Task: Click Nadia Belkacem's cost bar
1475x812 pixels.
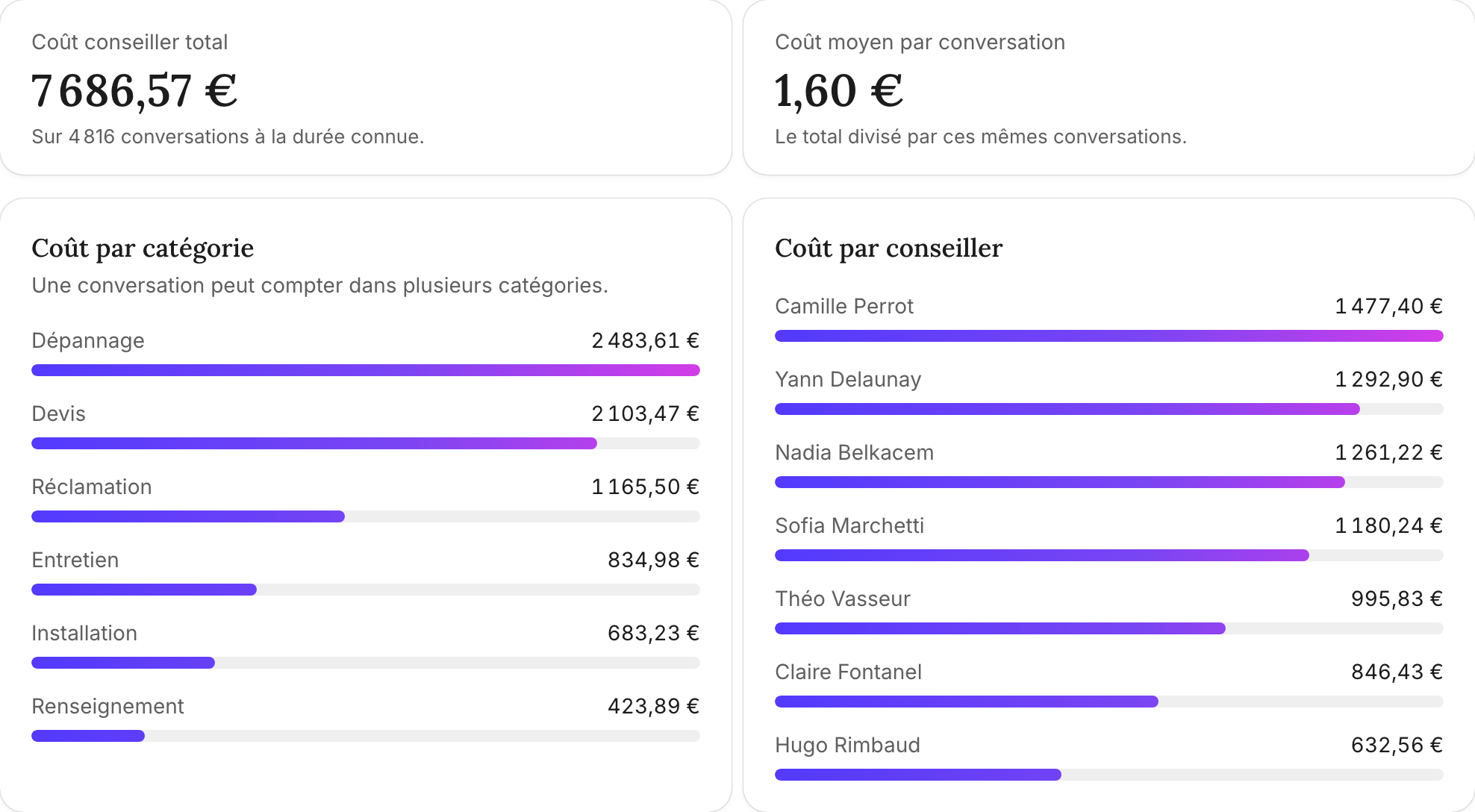Action: [1109, 482]
